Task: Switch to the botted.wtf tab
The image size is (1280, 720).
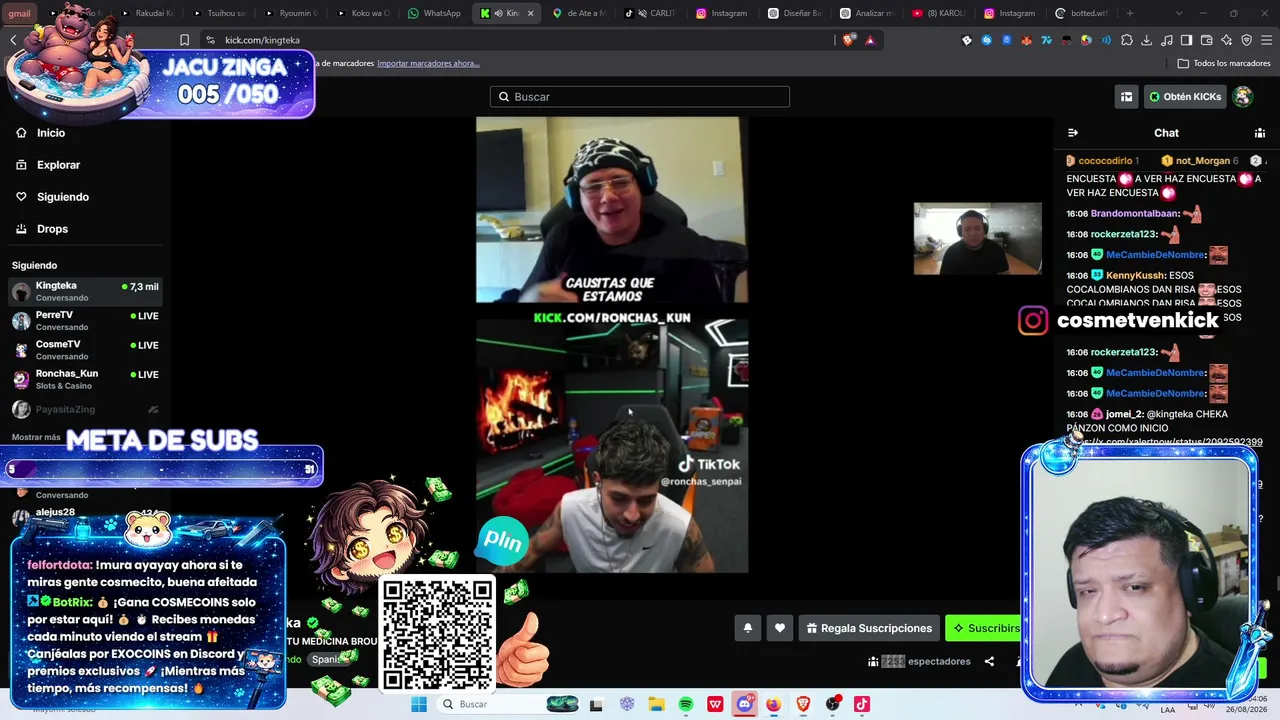Action: (1081, 13)
